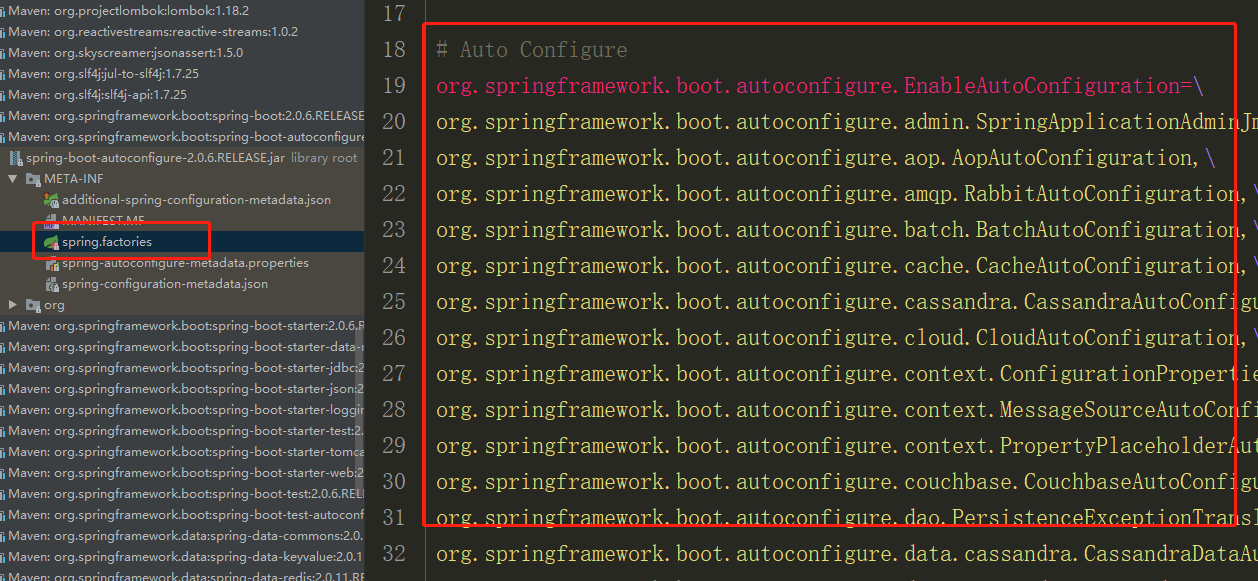Click the context.ConfigurationProperties line
This screenshot has width=1258, height=581.
[x=847, y=374]
